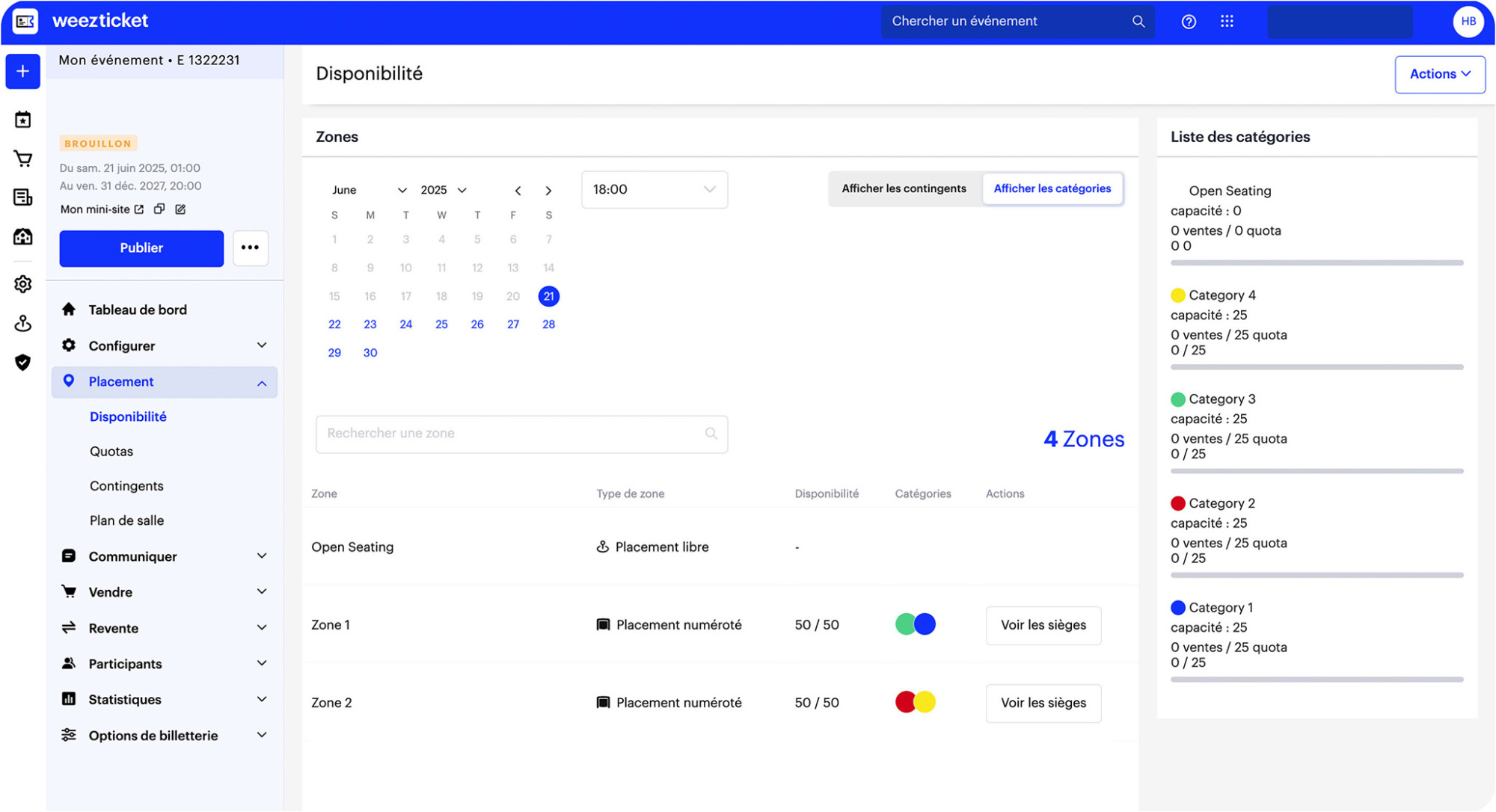The width and height of the screenshot is (1496, 812).
Task: Create a new event with the plus icon
Action: pos(22,71)
